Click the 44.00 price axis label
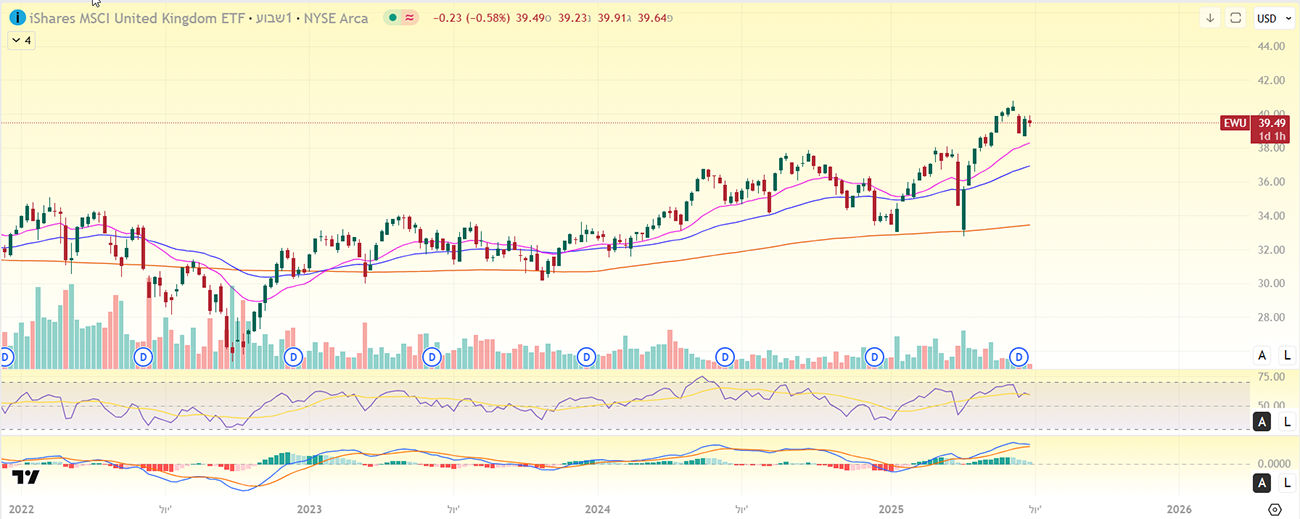1300x519 pixels. click(1273, 46)
